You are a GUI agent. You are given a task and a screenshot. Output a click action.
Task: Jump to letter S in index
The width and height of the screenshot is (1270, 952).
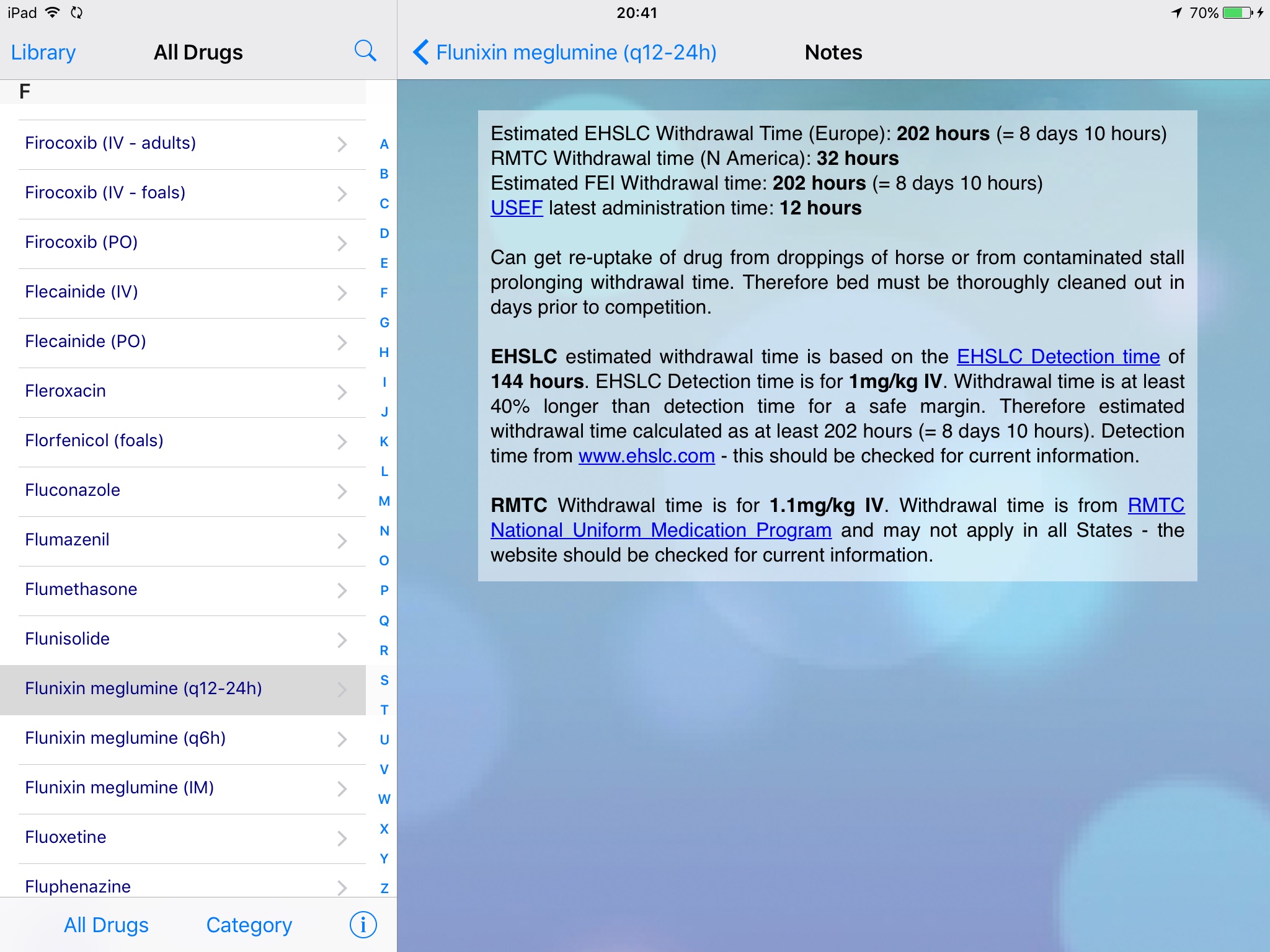click(384, 680)
